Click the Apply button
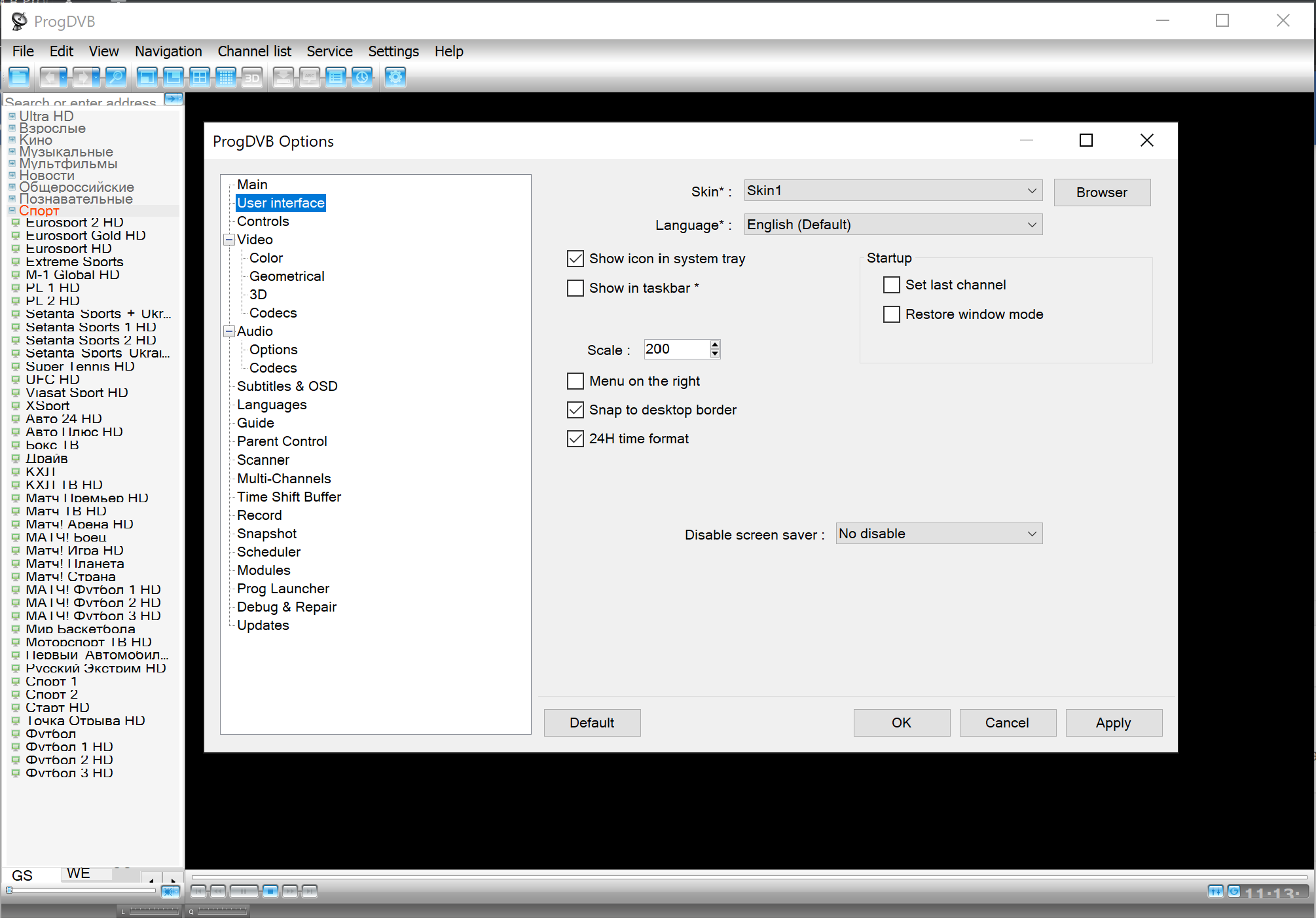This screenshot has width=1316, height=918. point(1113,723)
